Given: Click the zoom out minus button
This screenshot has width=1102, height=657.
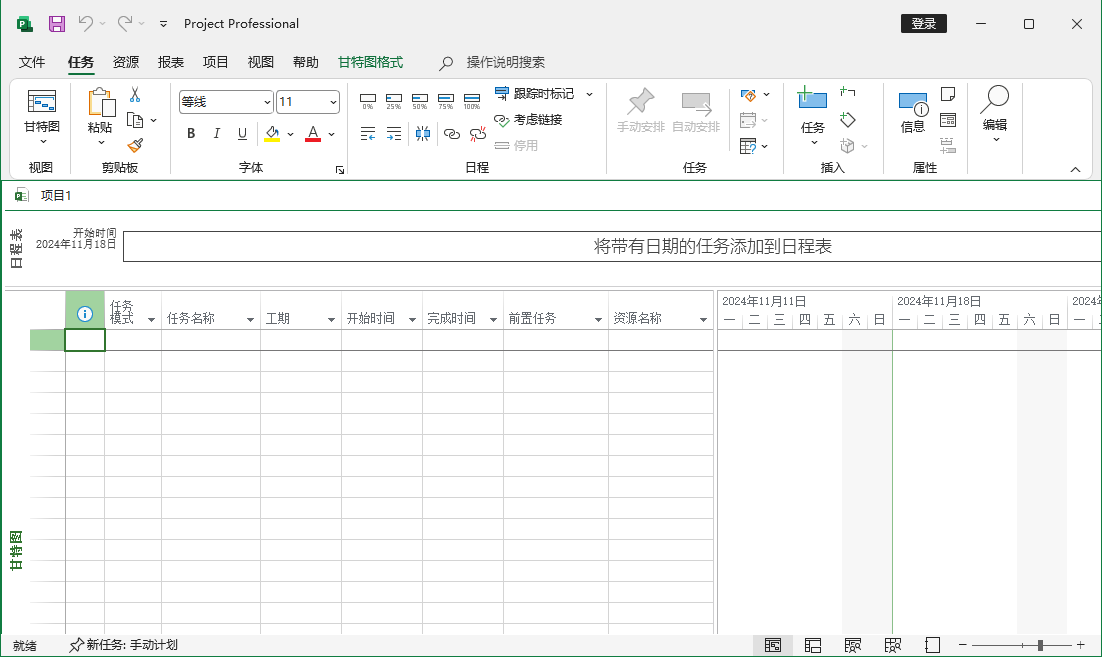Looking at the screenshot, I should pos(963,645).
